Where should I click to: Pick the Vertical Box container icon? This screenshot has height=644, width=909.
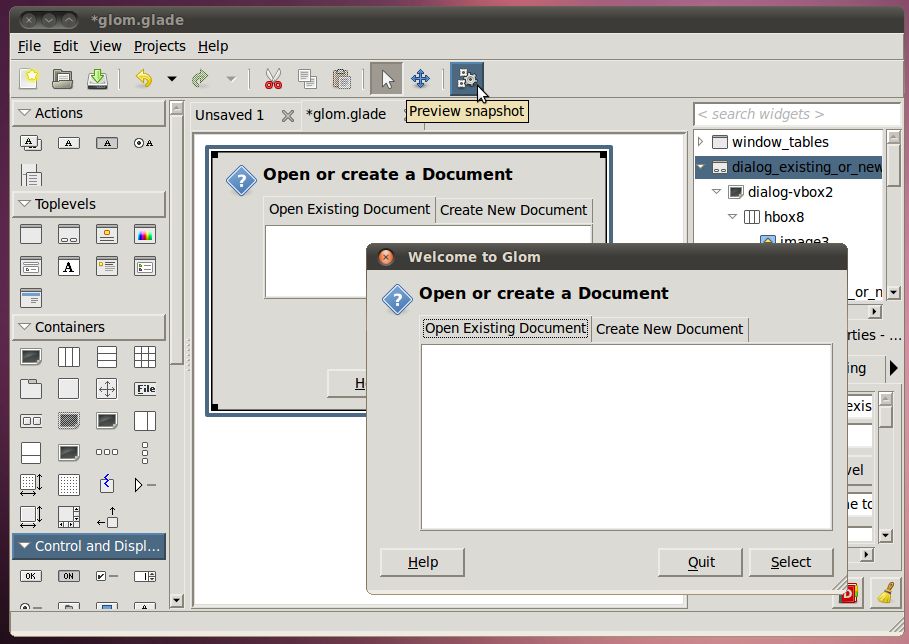(107, 356)
